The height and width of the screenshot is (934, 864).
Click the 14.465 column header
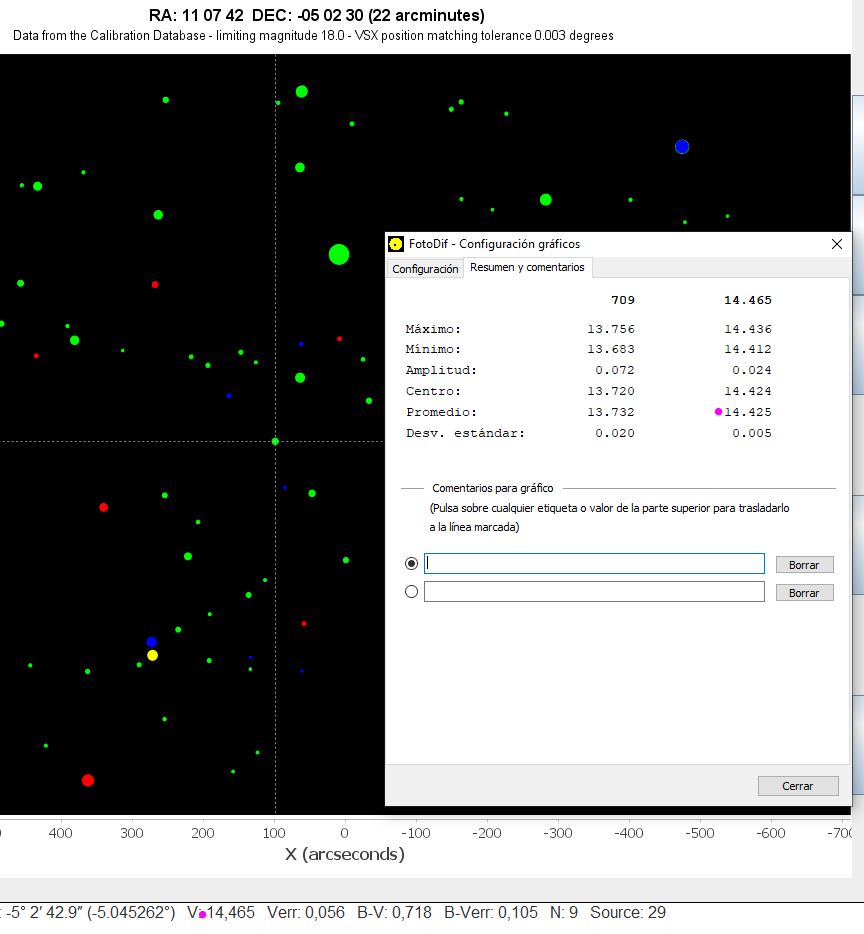(748, 300)
